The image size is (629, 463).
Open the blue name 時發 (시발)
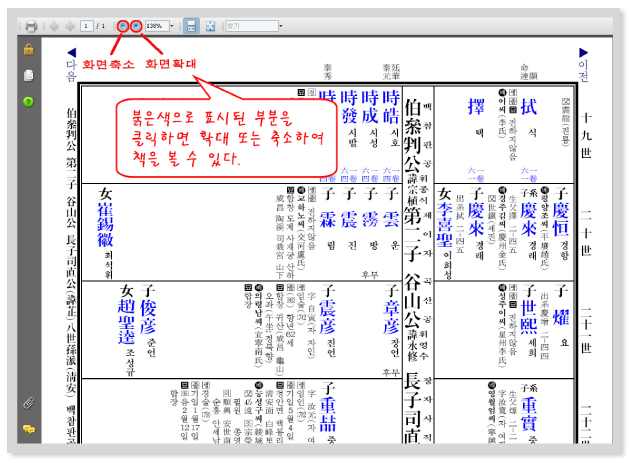click(x=349, y=107)
